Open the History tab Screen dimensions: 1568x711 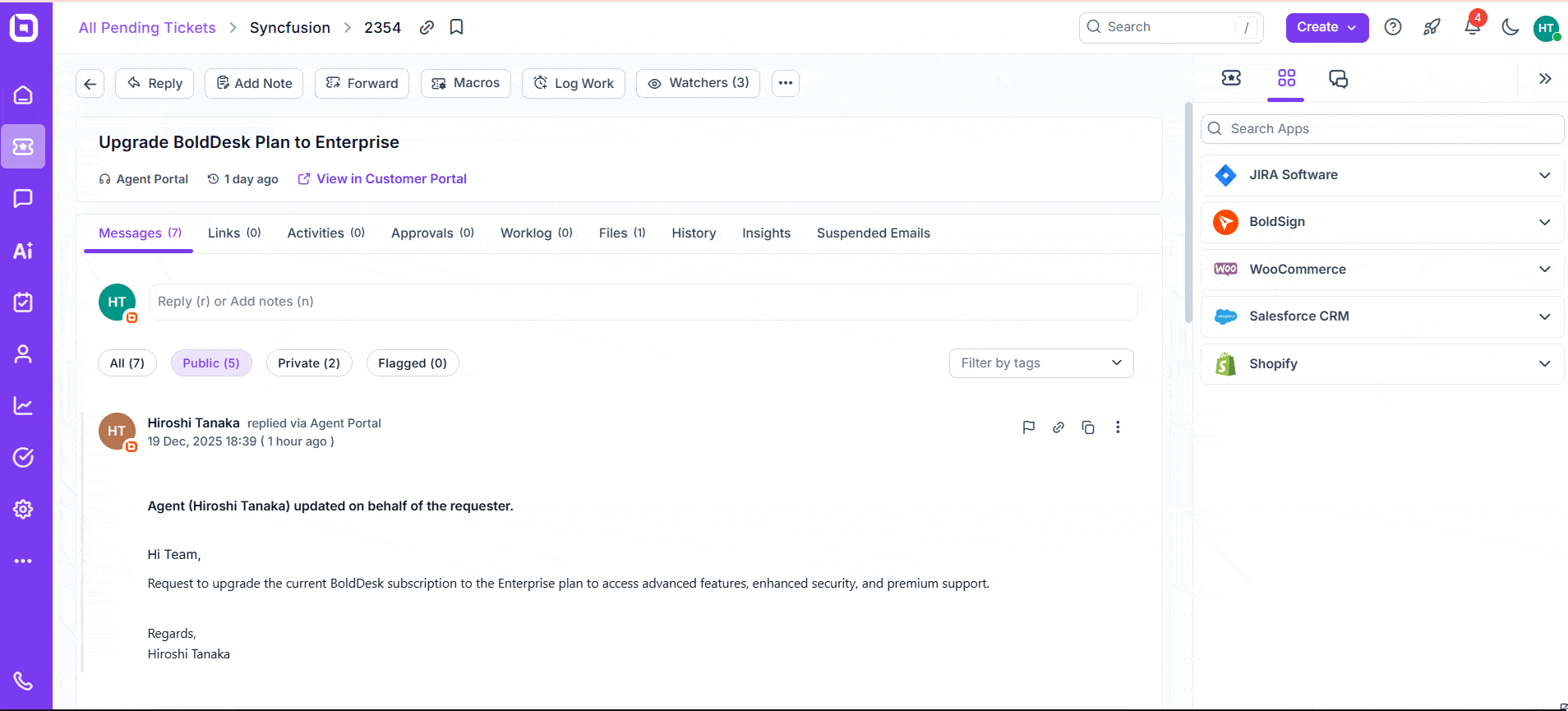[694, 233]
